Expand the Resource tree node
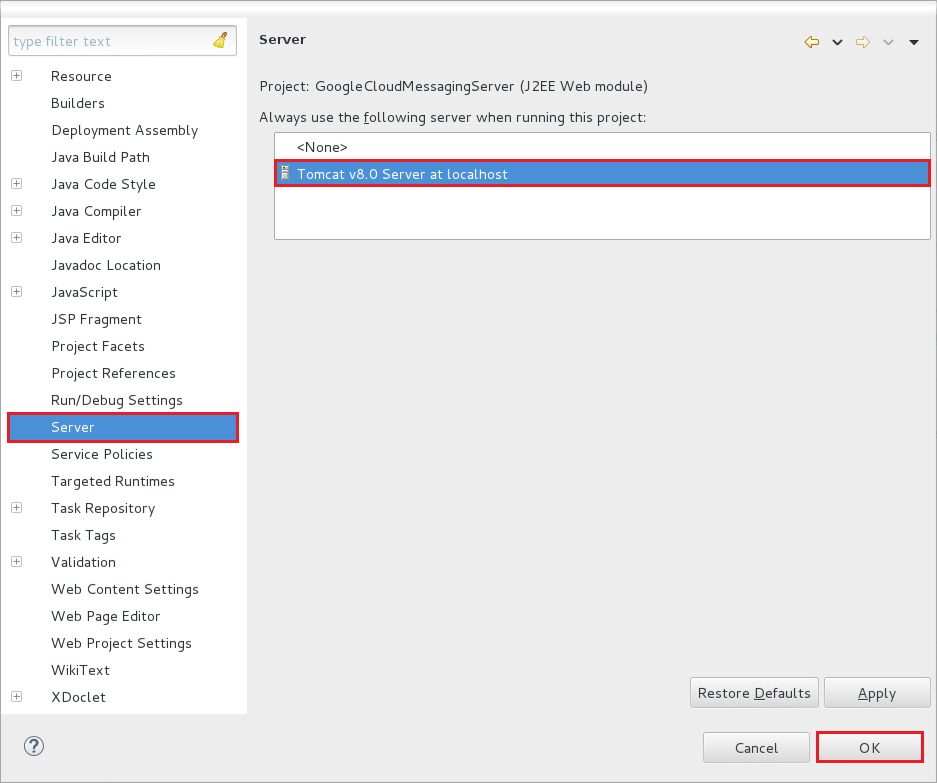This screenshot has width=937, height=783. 17,76
